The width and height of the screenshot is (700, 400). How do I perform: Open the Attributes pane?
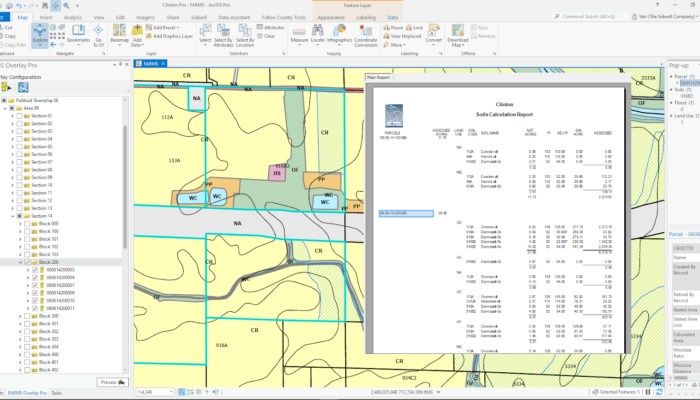coord(271,28)
